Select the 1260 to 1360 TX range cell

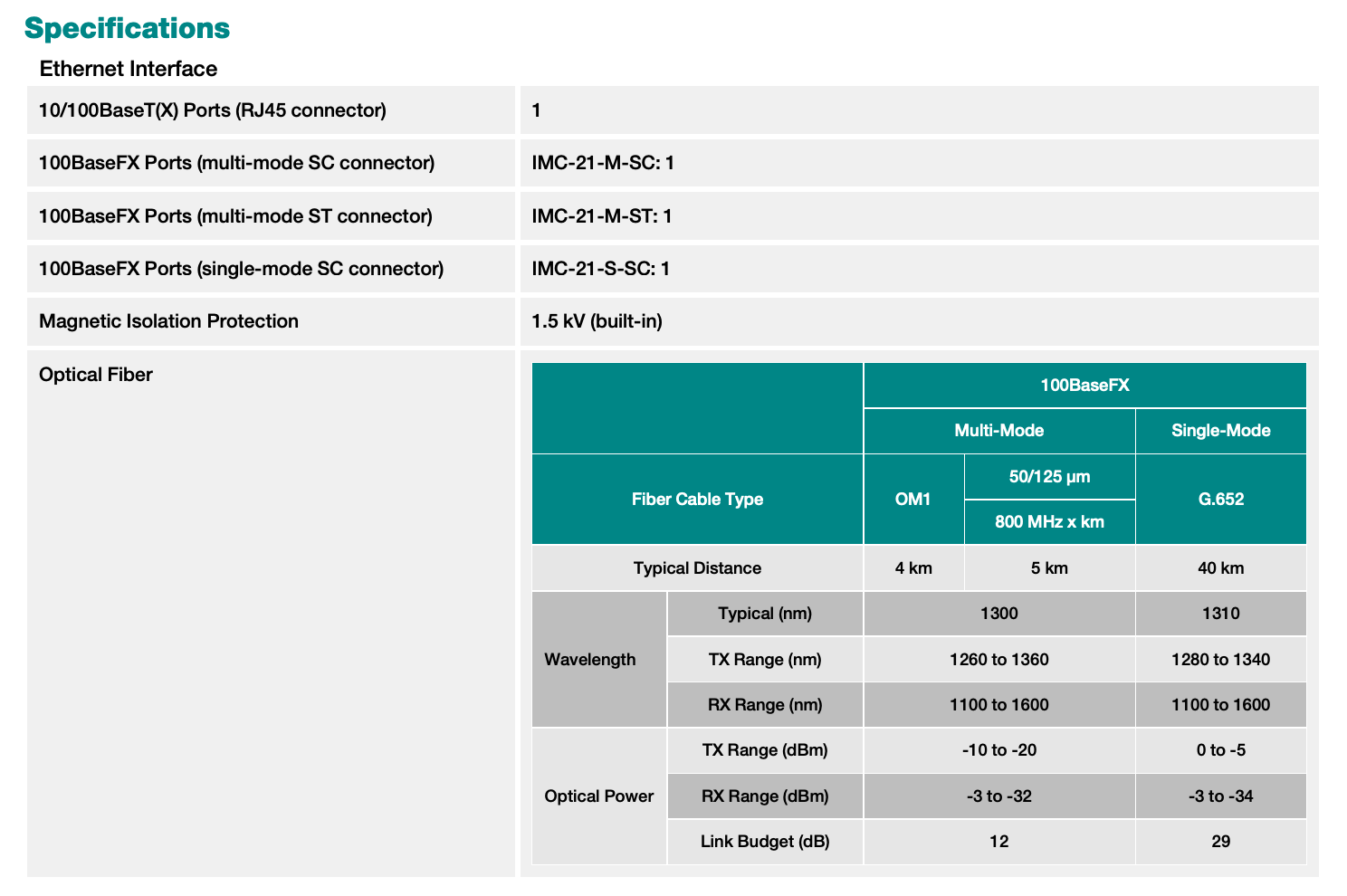998,660
